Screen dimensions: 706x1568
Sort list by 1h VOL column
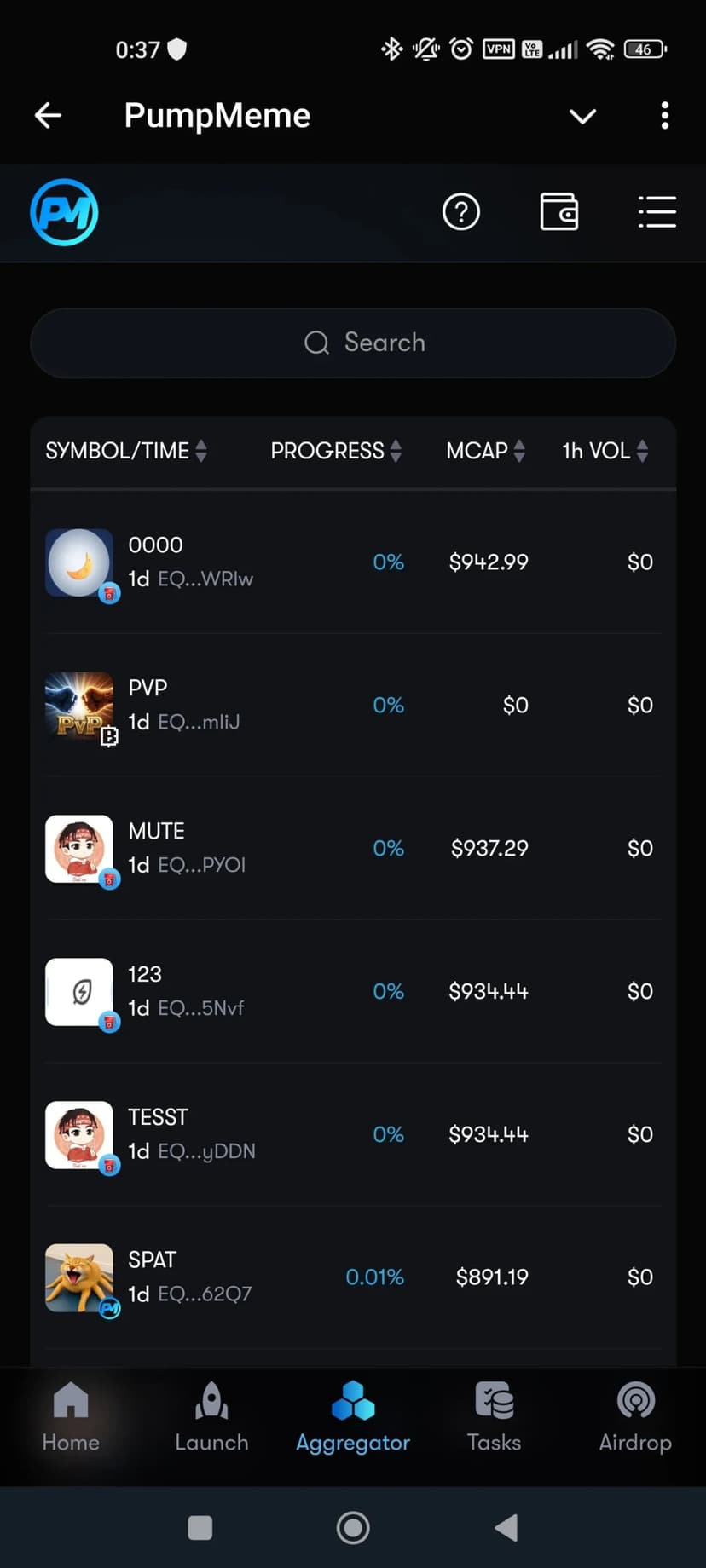tap(605, 451)
